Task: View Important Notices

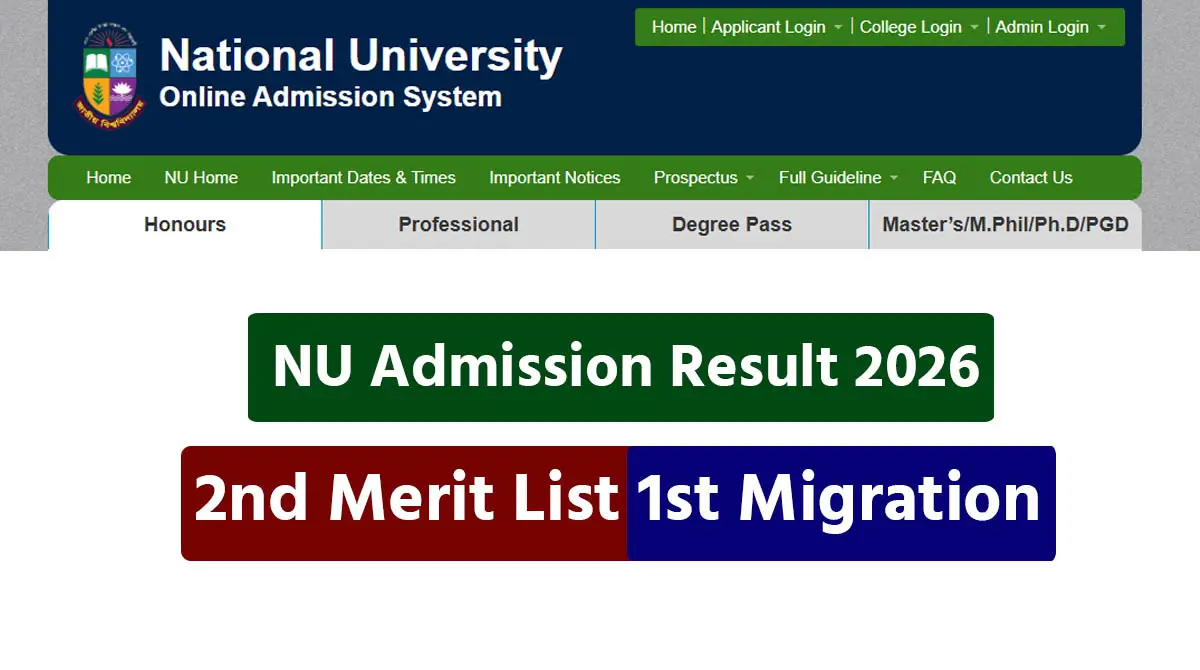Action: click(555, 177)
